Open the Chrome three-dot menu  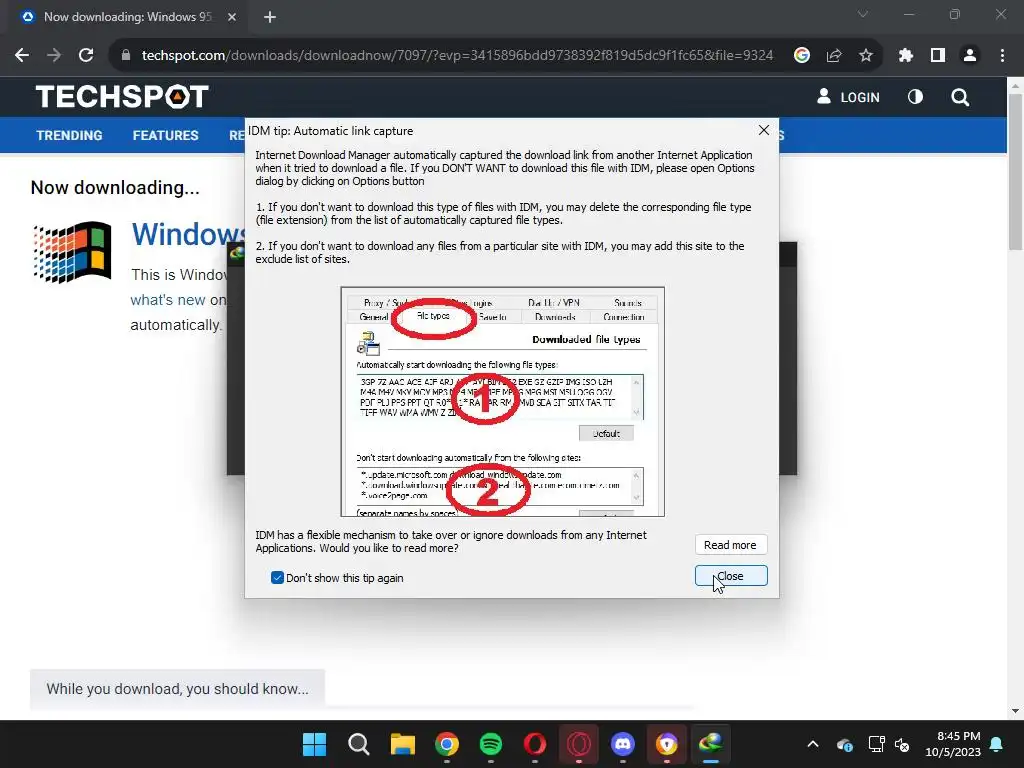coord(1002,56)
